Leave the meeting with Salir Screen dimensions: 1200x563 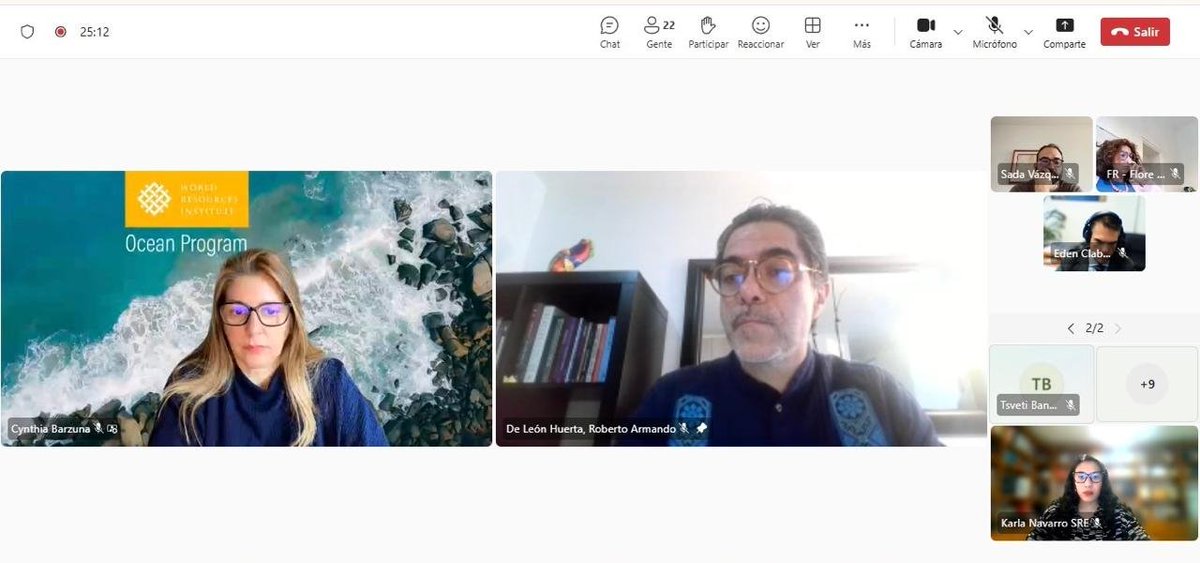click(x=1135, y=32)
